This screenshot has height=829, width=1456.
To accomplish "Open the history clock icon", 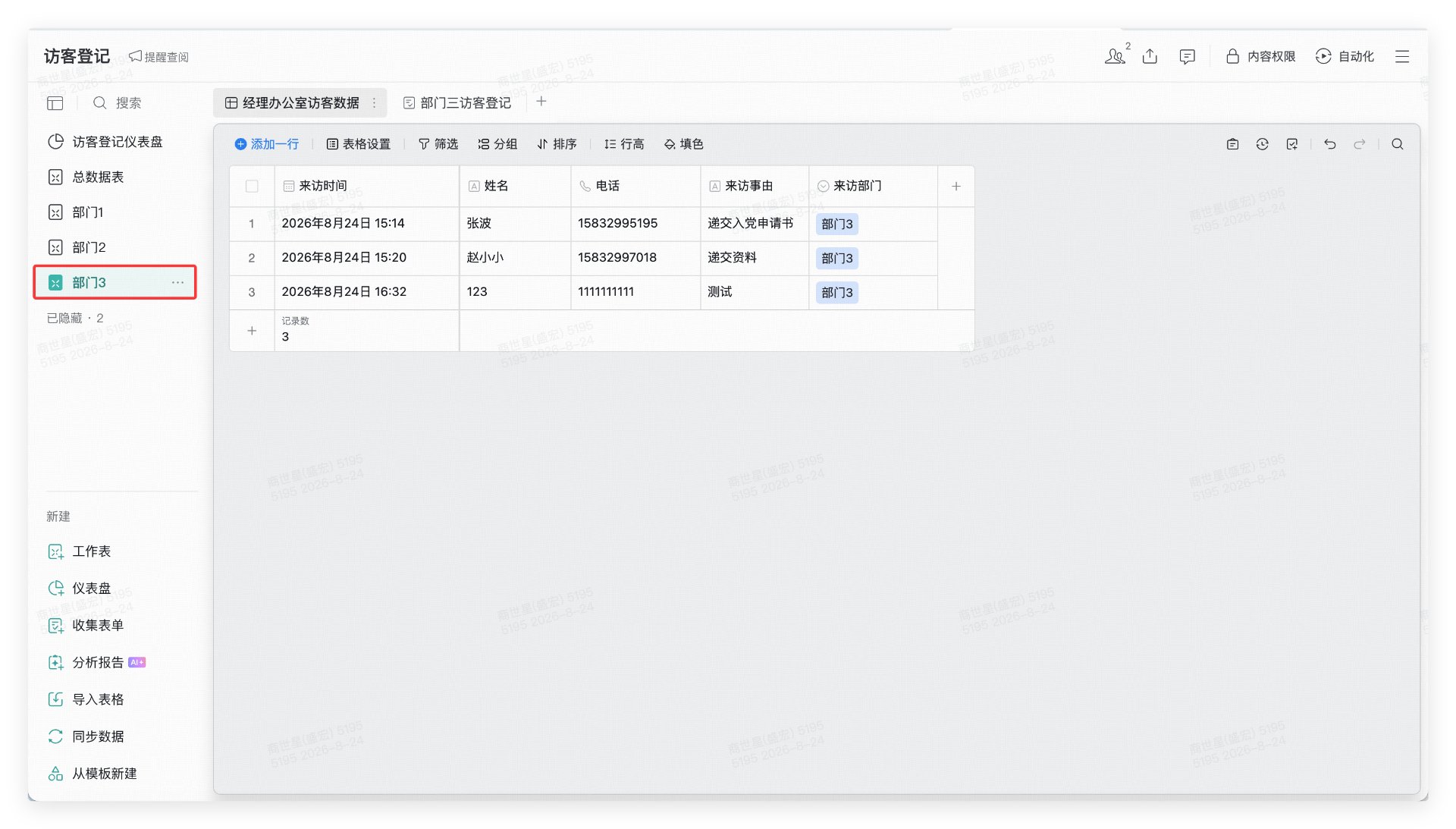I will click(x=1263, y=144).
